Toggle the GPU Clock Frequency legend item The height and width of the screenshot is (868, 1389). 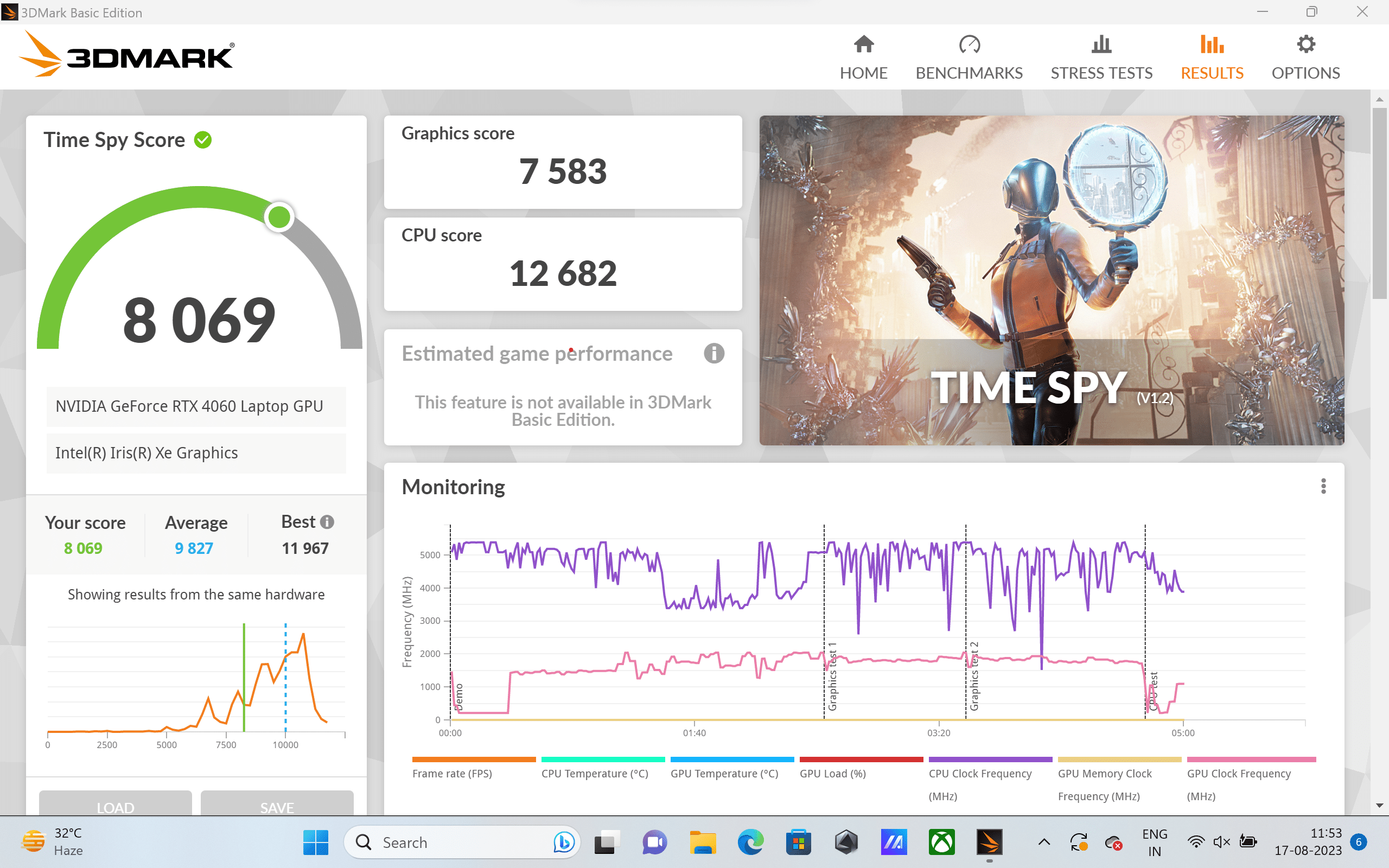(x=1251, y=781)
